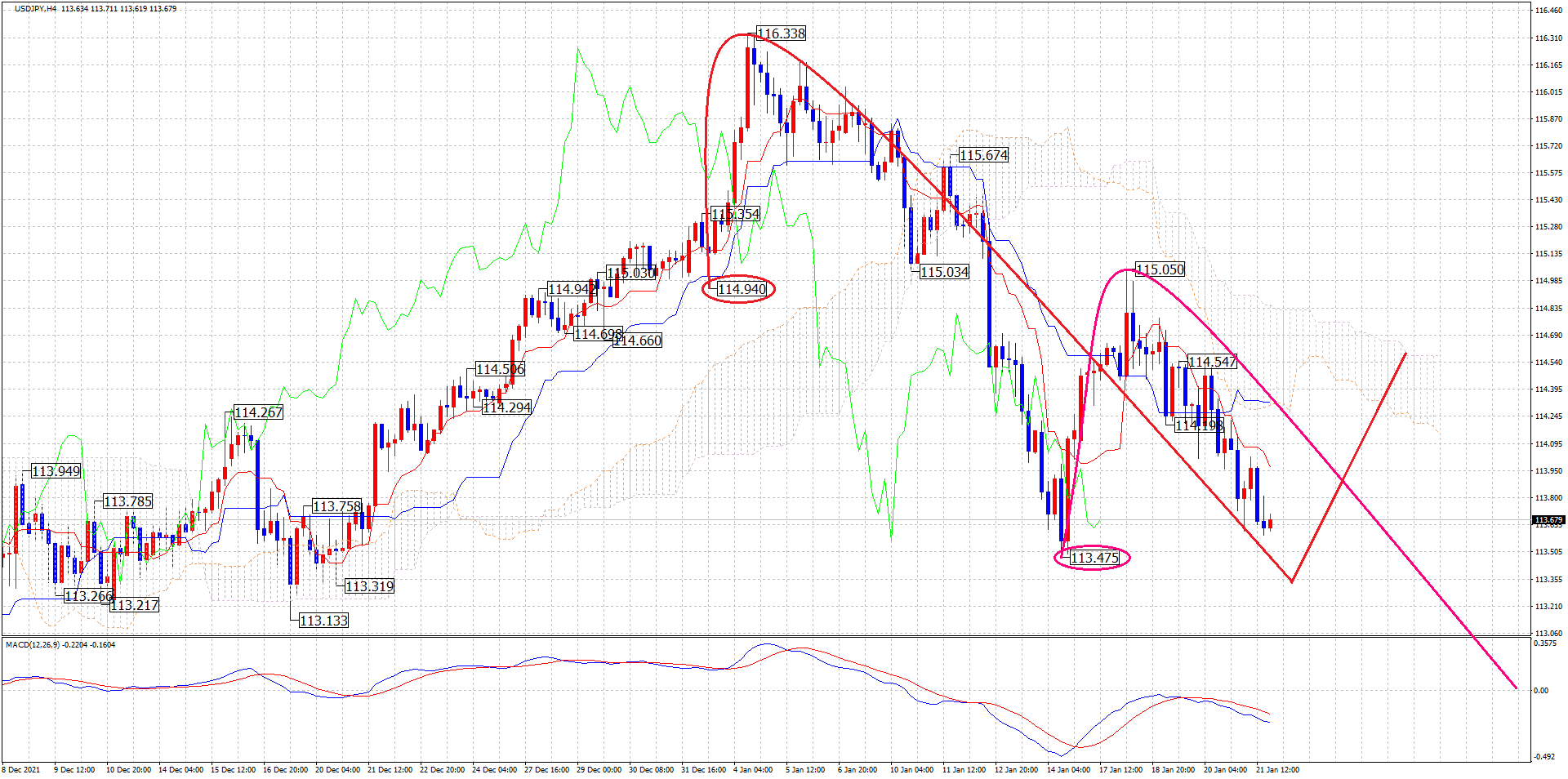The height and width of the screenshot is (779, 1568).
Task: Select the pink-circled 113.475 low label
Action: click(1094, 558)
